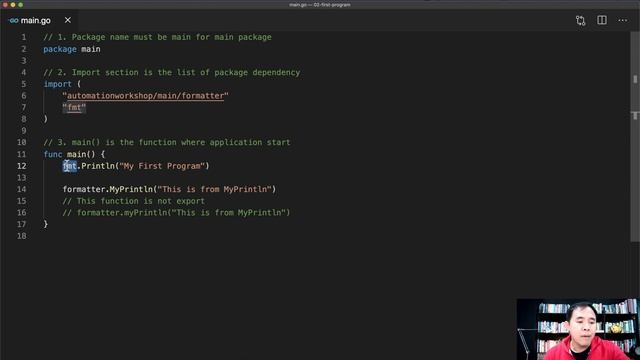Click the comment "This function is not export"

133,201
